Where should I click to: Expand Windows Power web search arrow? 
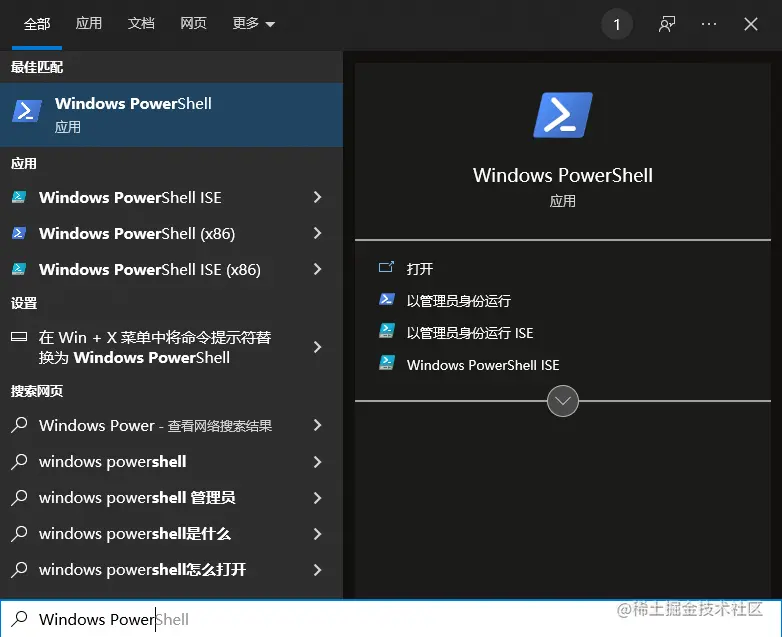pyautogui.click(x=317, y=425)
